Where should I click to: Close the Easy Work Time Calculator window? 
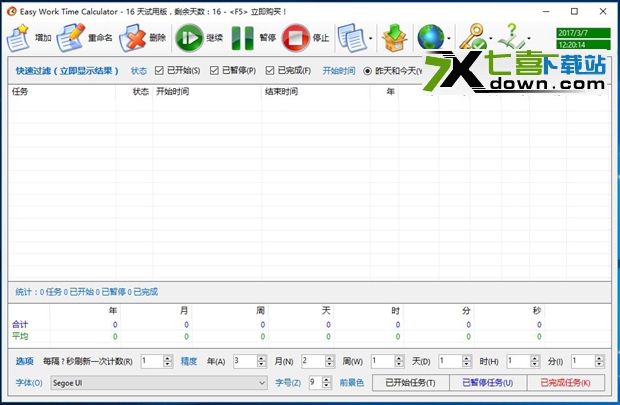(x=603, y=11)
